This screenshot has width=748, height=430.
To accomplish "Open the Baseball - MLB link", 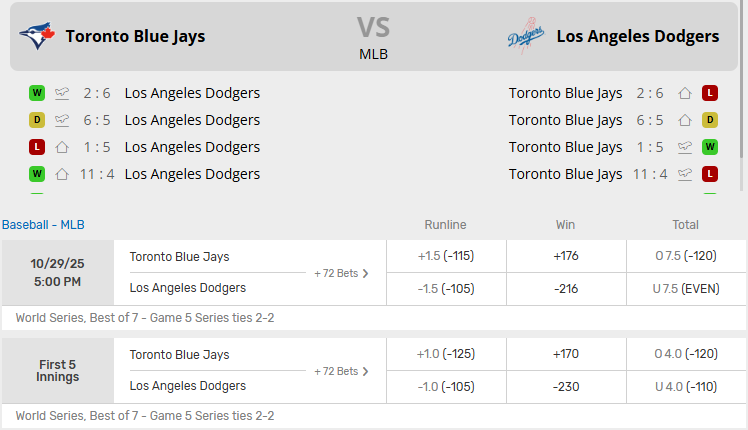I will click(x=43, y=225).
